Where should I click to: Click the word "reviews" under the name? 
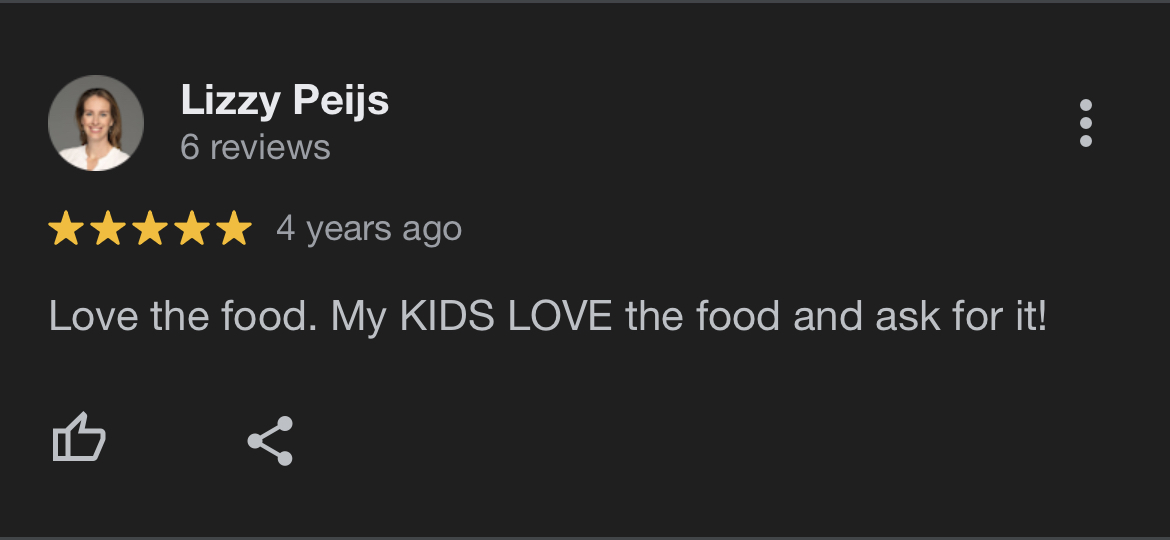pyautogui.click(x=270, y=148)
